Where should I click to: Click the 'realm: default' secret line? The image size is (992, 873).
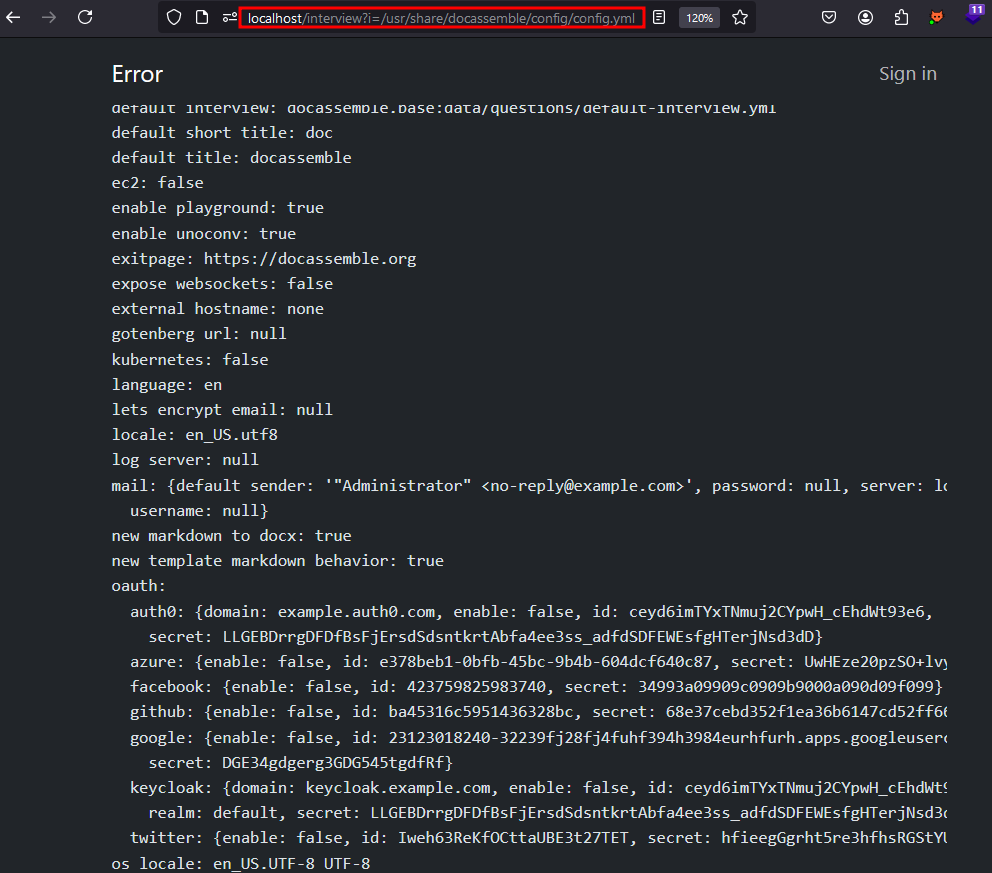pos(547,812)
